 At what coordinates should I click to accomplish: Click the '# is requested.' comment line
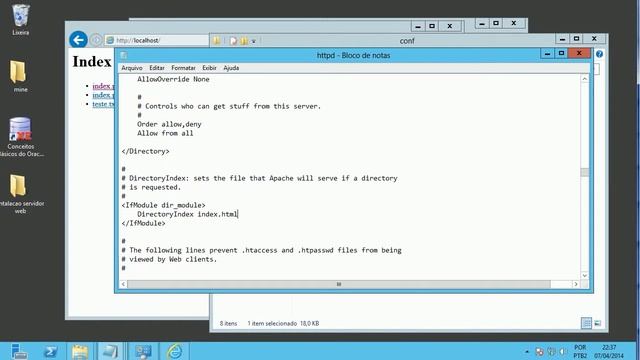[x=151, y=187]
